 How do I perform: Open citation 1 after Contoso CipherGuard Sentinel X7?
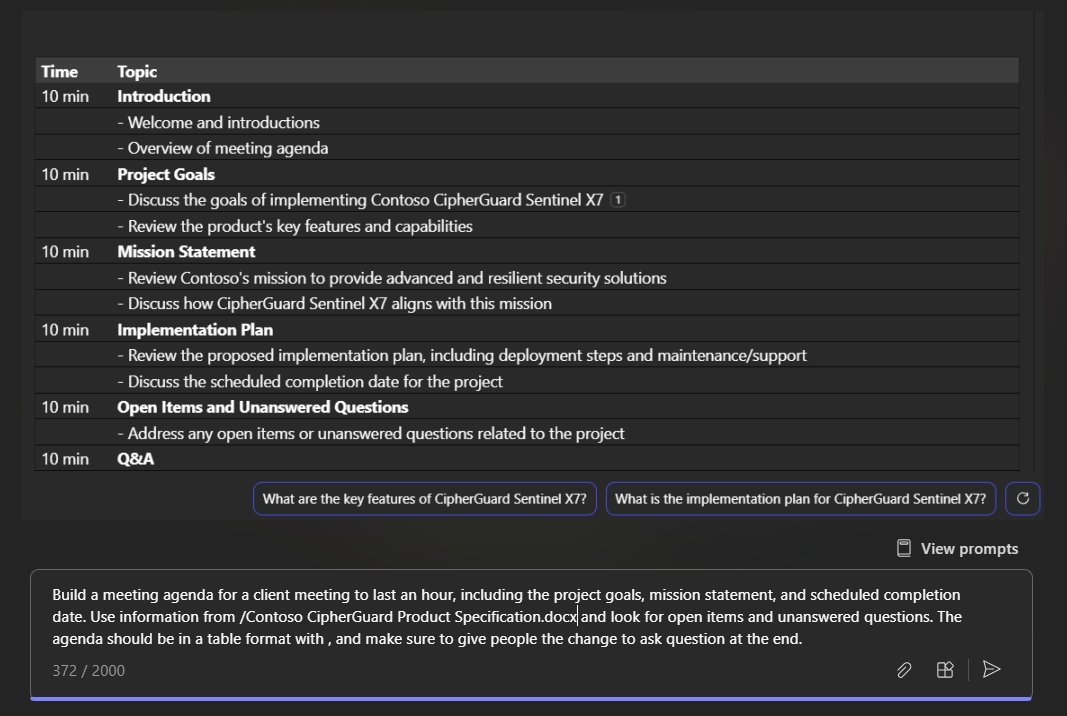tap(618, 199)
